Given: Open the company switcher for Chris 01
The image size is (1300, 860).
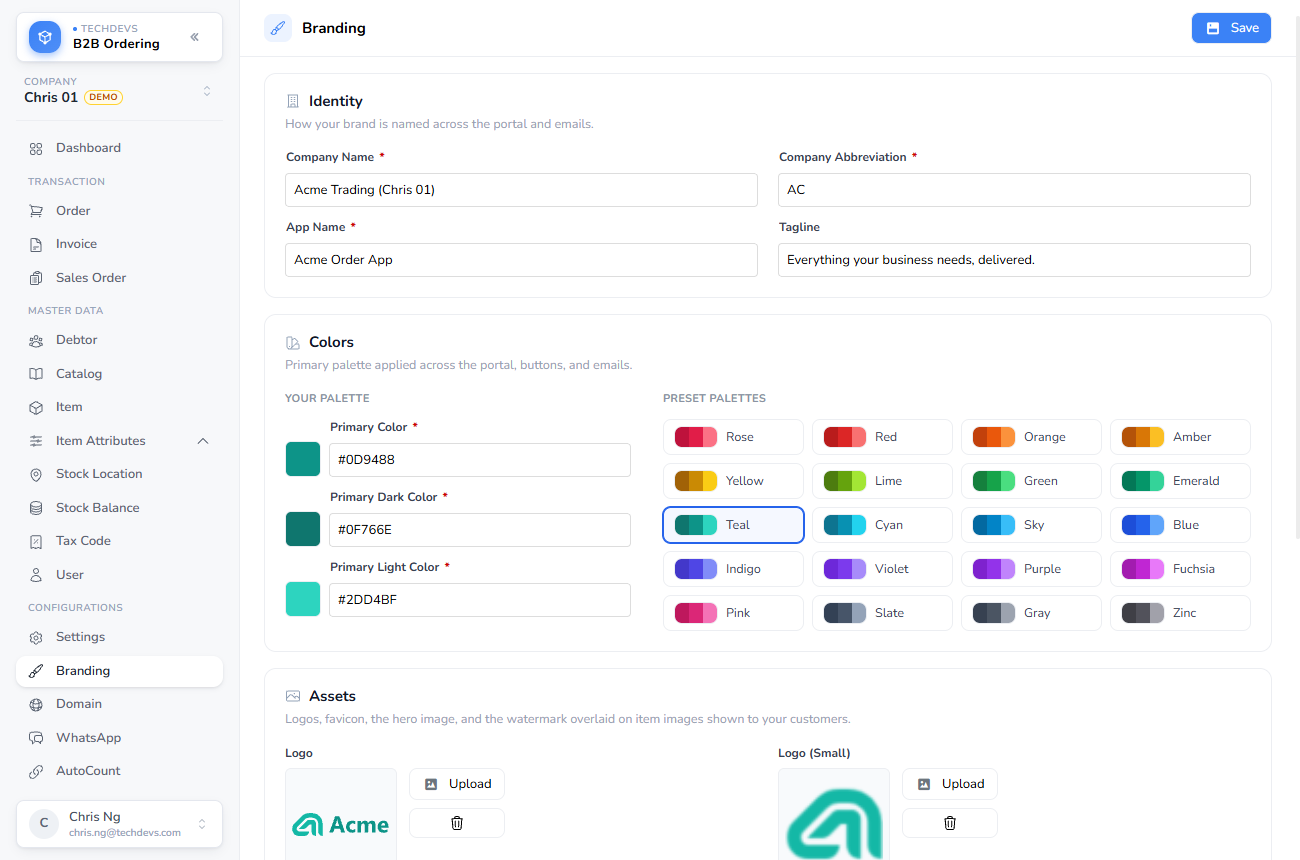Looking at the screenshot, I should (119, 90).
